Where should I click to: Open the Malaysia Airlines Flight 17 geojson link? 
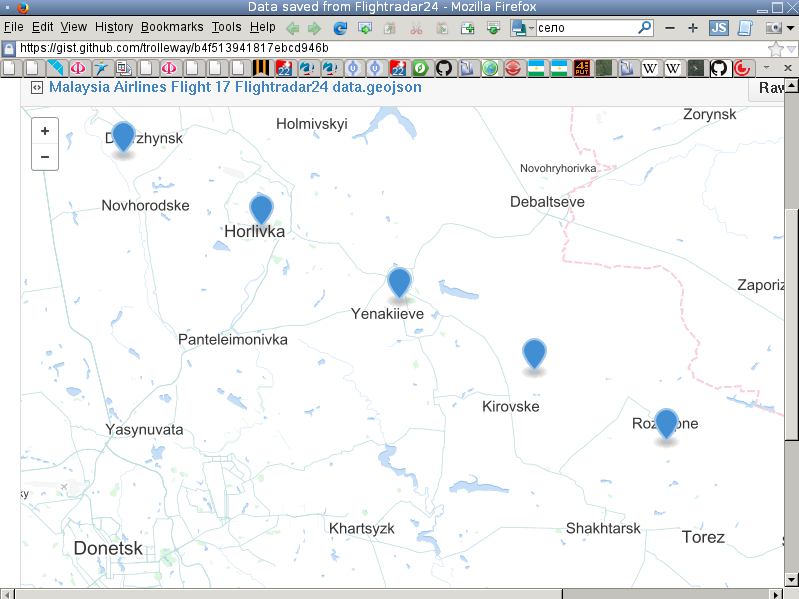point(235,87)
